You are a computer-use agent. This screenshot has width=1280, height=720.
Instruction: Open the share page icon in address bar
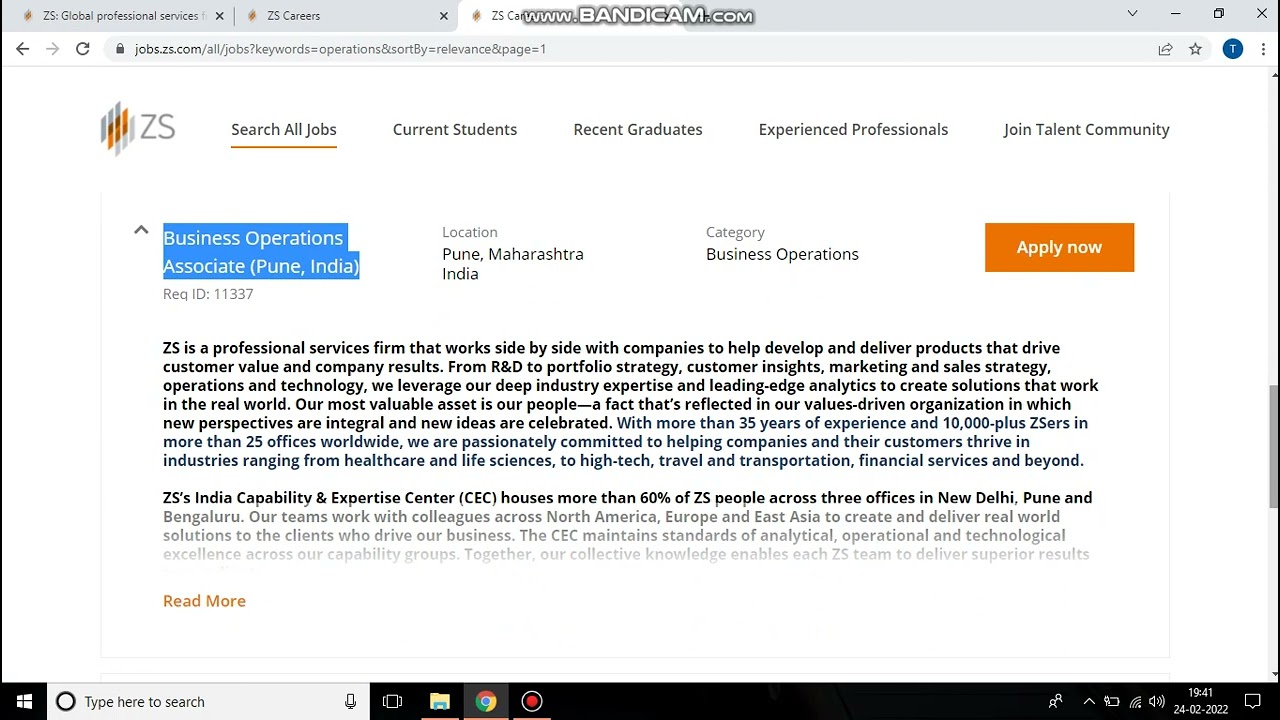click(1165, 48)
